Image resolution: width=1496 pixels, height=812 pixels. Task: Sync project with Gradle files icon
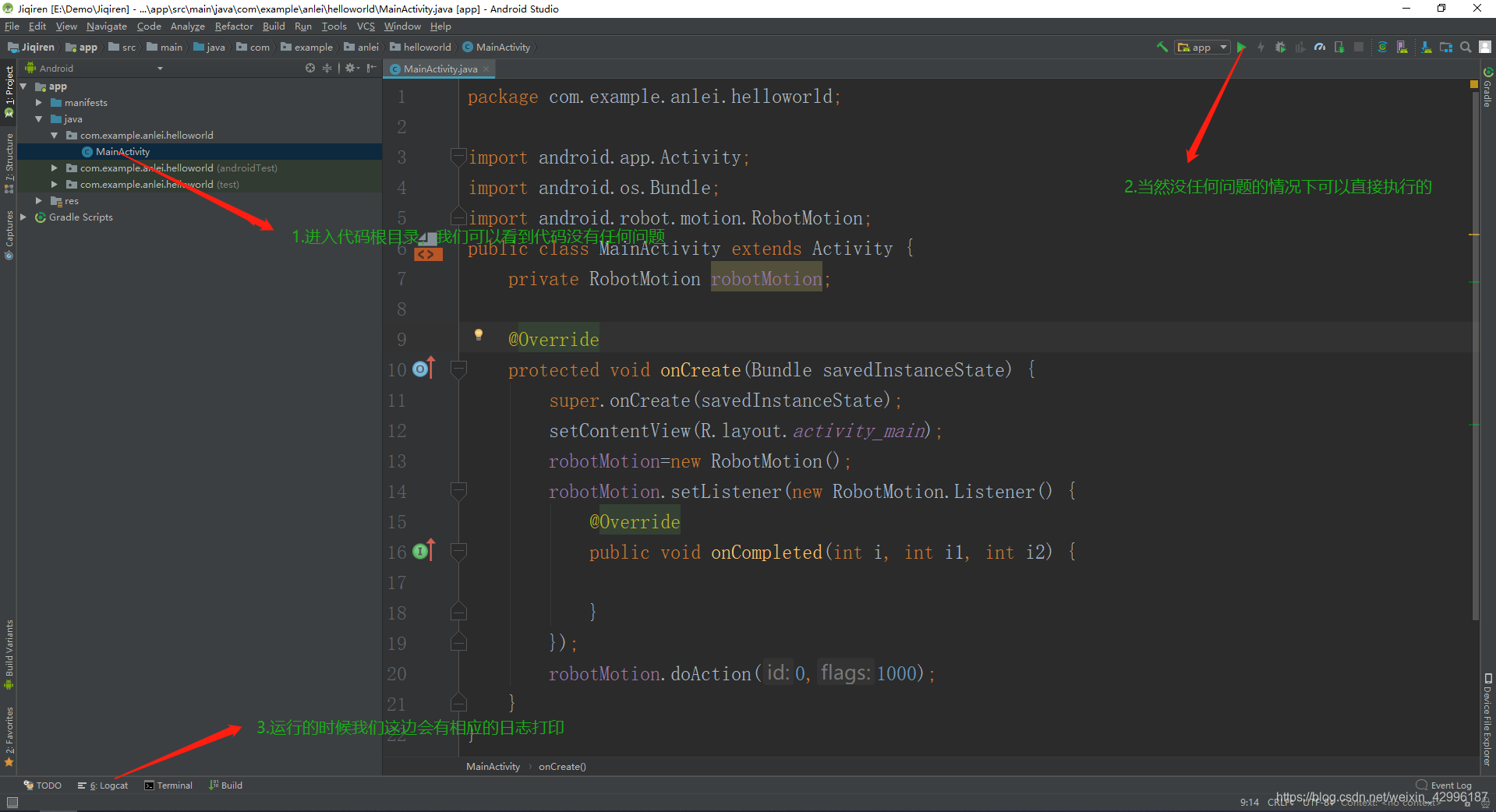click(1382, 48)
